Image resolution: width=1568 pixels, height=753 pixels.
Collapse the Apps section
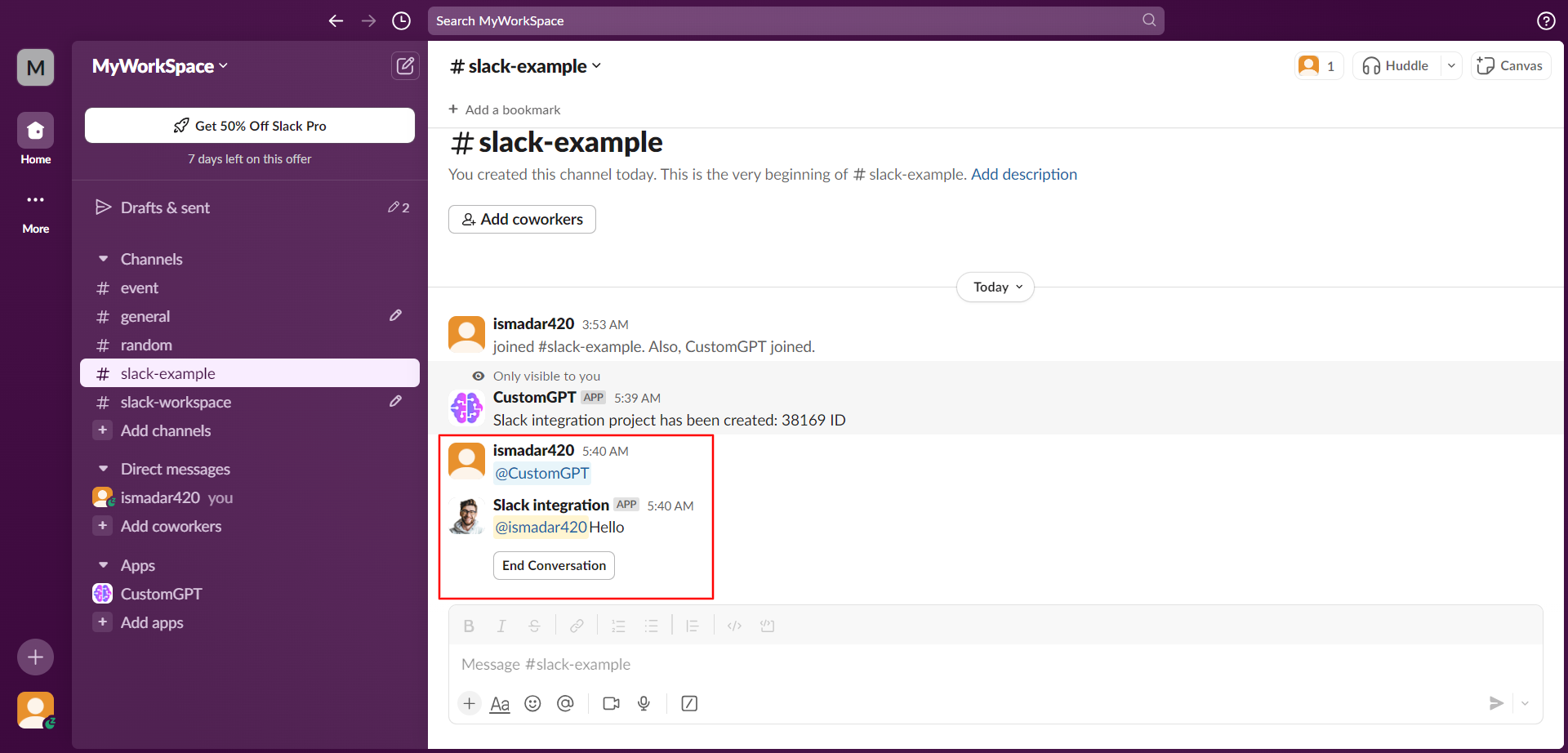[x=104, y=565]
